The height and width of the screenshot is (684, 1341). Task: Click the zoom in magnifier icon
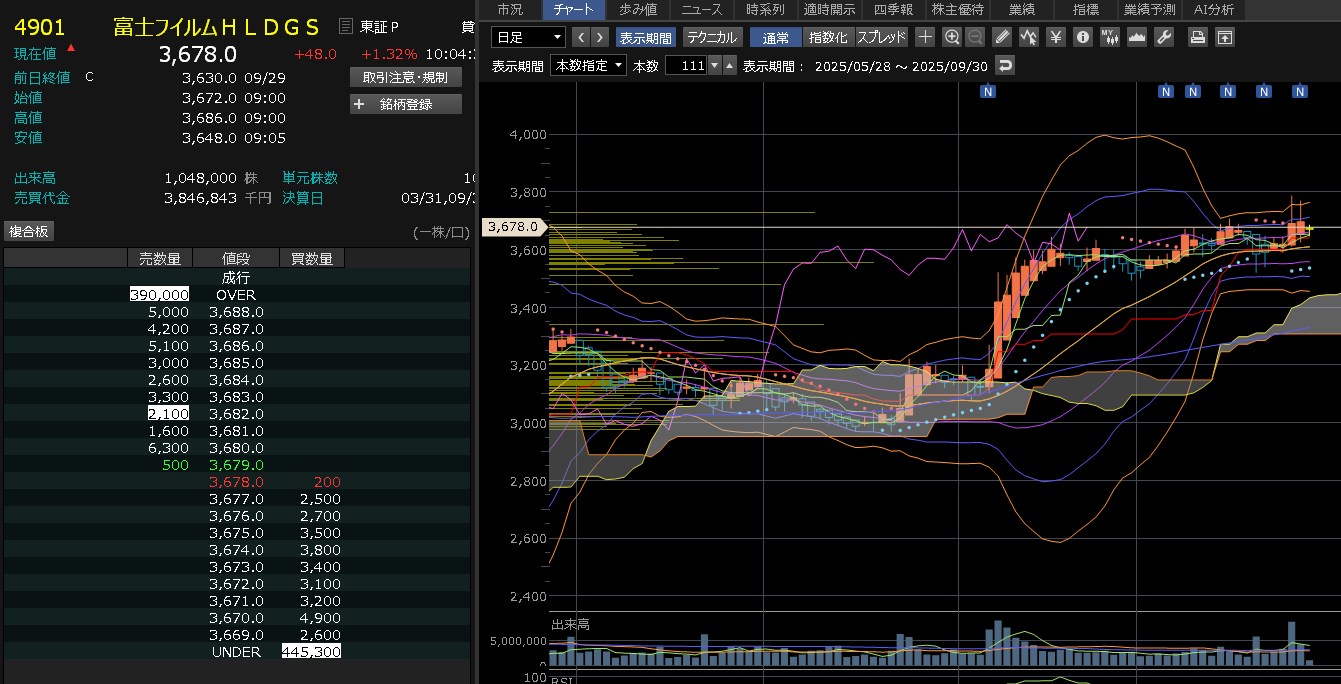951,37
